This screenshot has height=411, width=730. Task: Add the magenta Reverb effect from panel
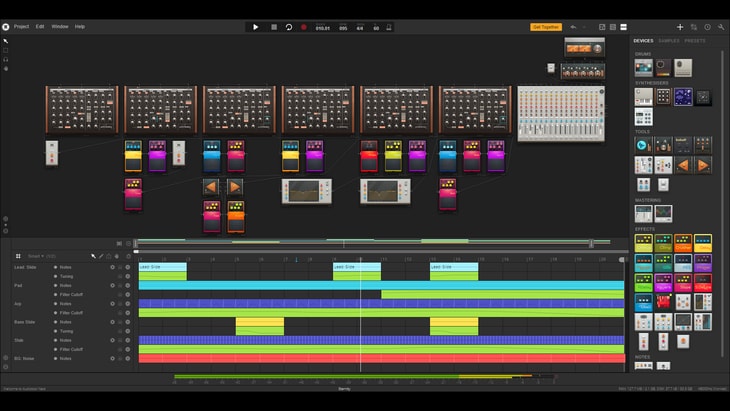(x=663, y=283)
